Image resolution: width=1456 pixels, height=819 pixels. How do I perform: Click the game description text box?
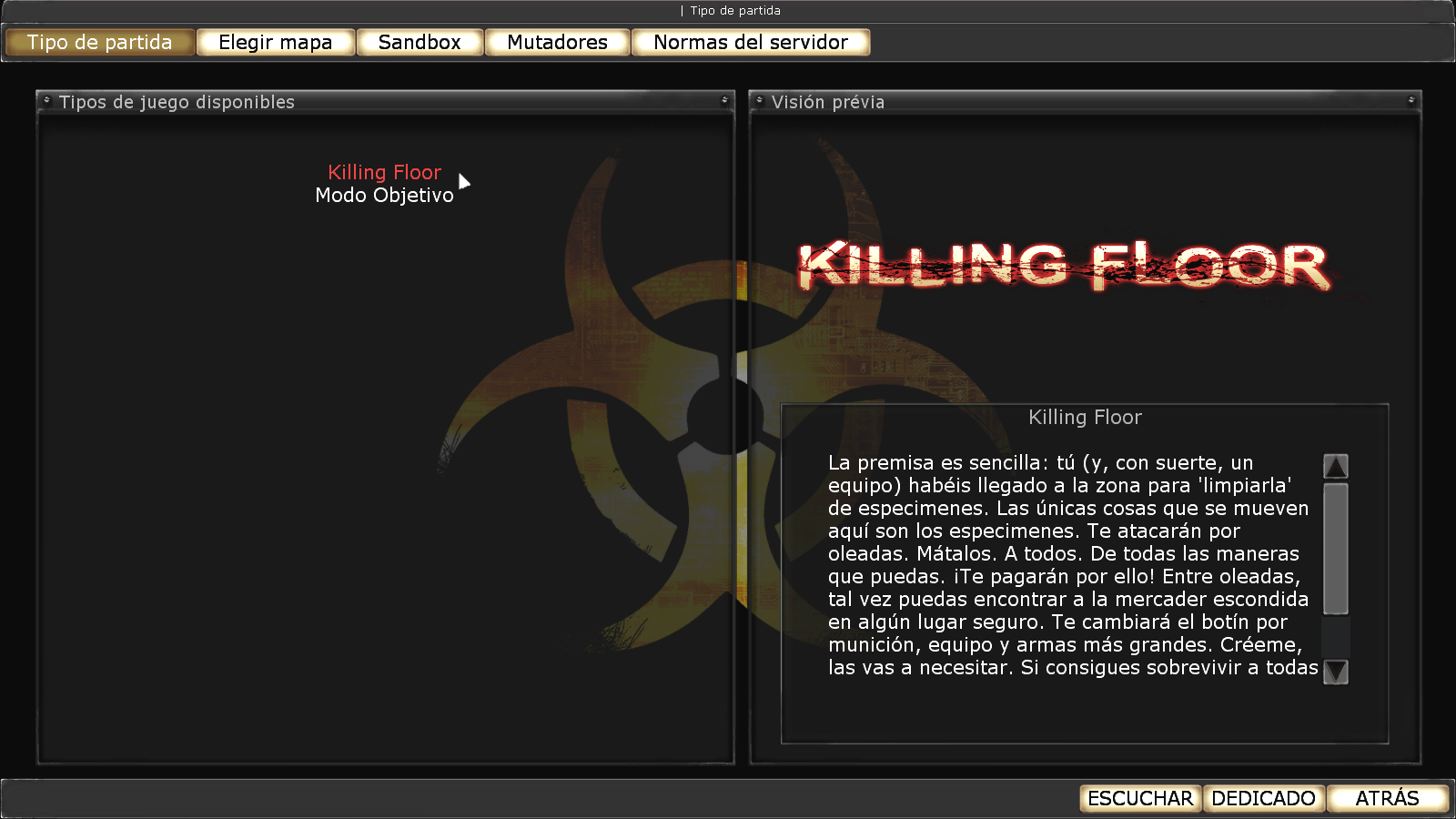[1073, 565]
